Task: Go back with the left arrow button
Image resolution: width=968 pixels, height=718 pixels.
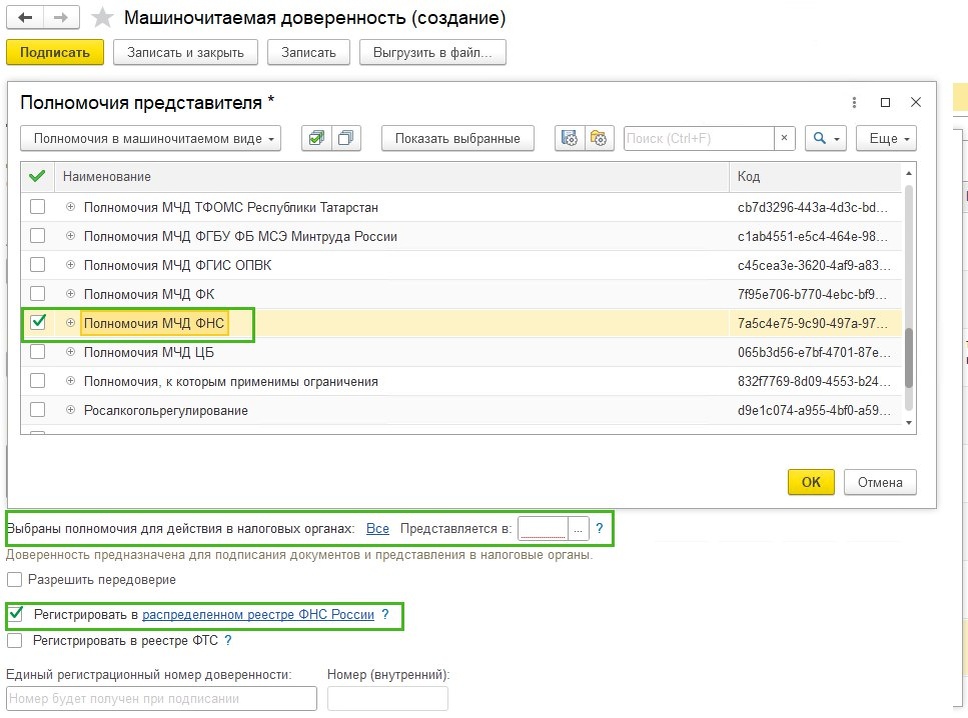Action: coord(25,17)
